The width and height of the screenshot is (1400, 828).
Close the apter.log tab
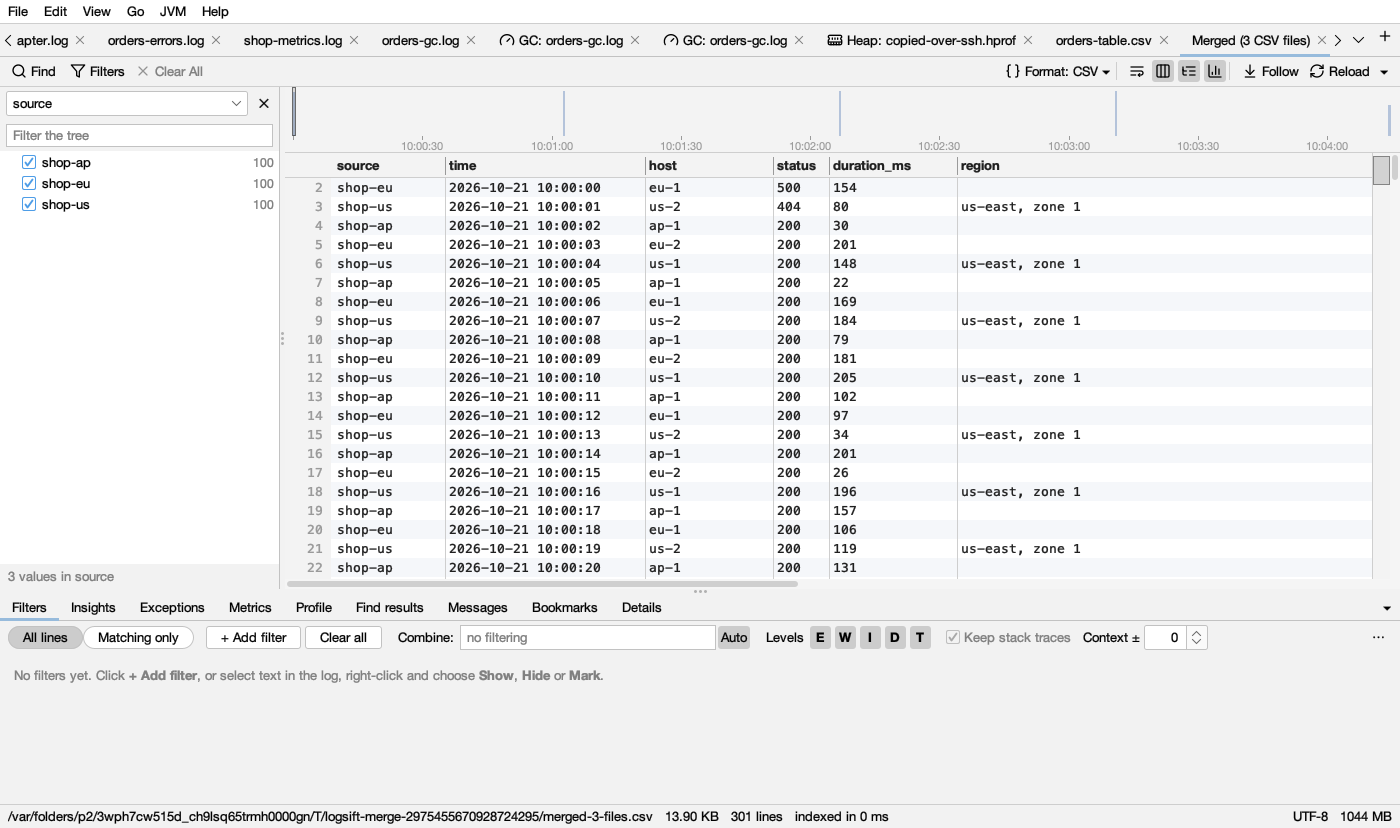[x=80, y=40]
